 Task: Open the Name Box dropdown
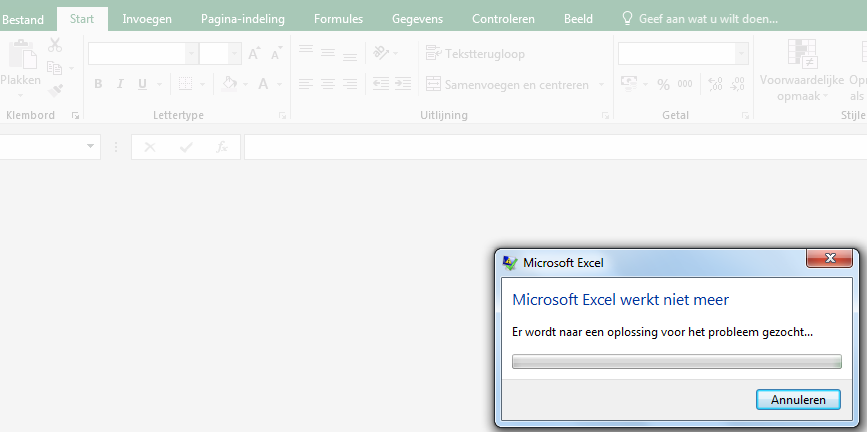[90, 147]
